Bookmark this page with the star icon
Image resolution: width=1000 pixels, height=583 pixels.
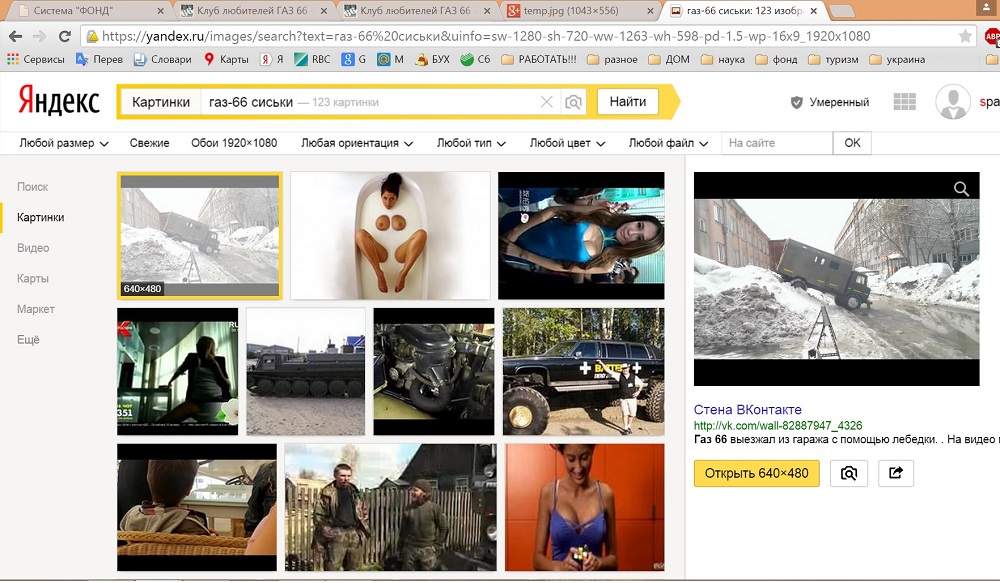point(966,36)
